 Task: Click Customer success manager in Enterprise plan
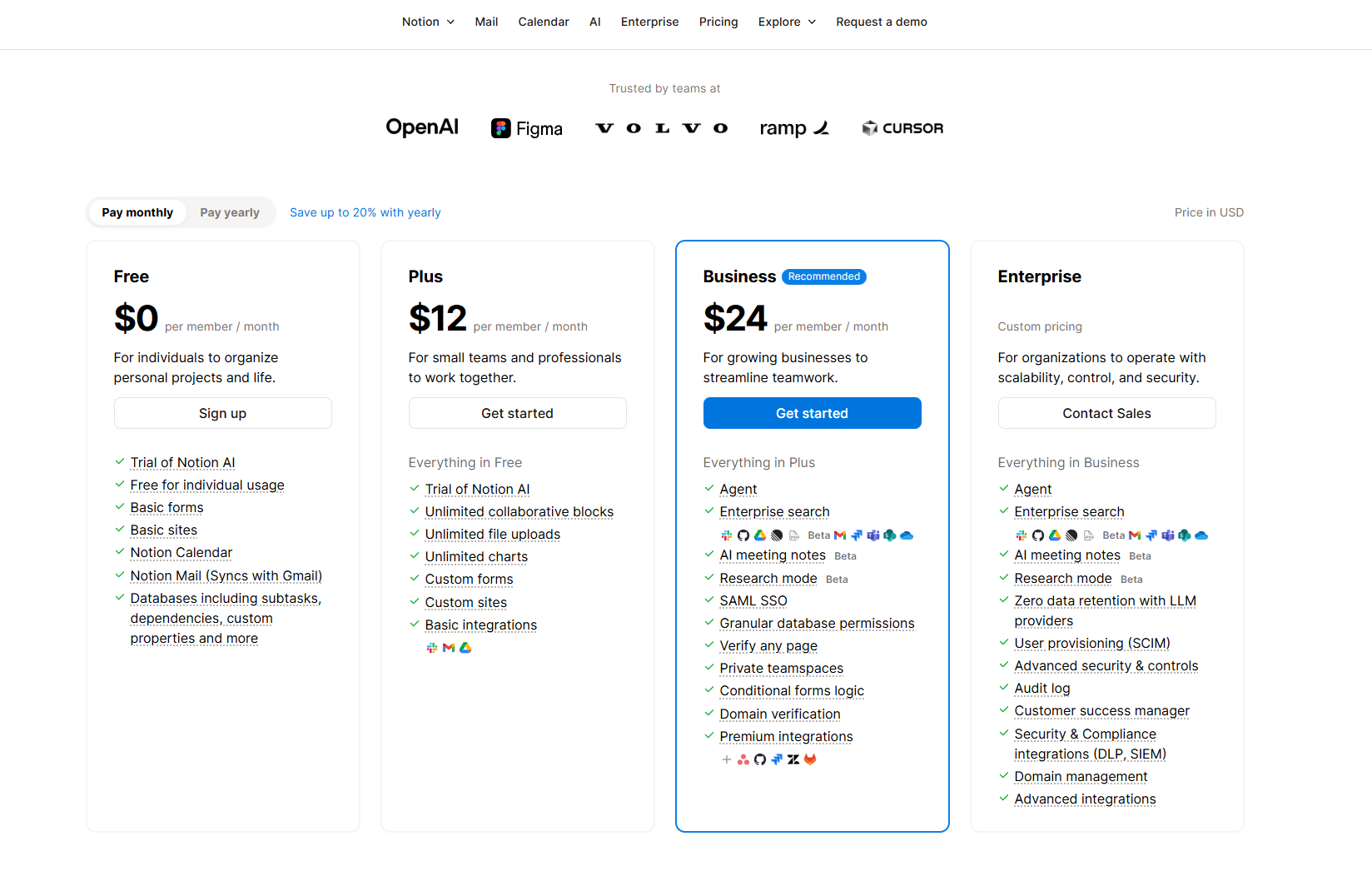pyautogui.click(x=1102, y=710)
